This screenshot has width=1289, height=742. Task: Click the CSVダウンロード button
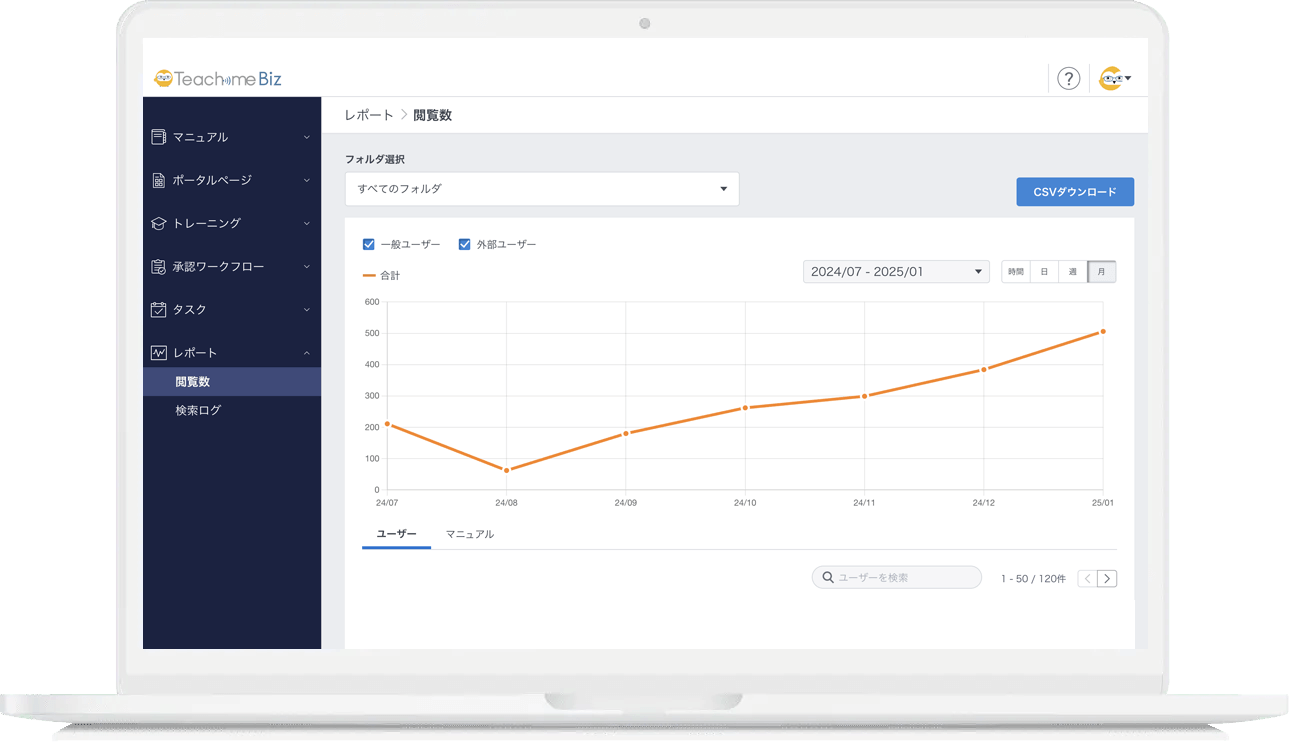click(1074, 192)
